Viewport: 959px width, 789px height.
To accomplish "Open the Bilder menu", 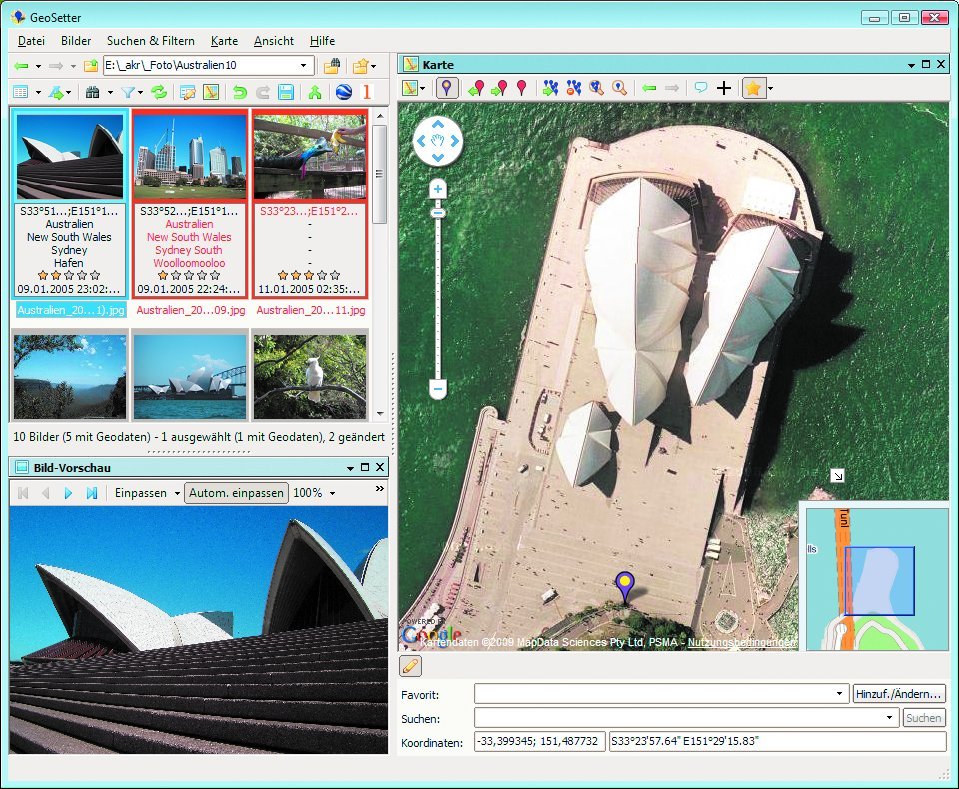I will (76, 41).
